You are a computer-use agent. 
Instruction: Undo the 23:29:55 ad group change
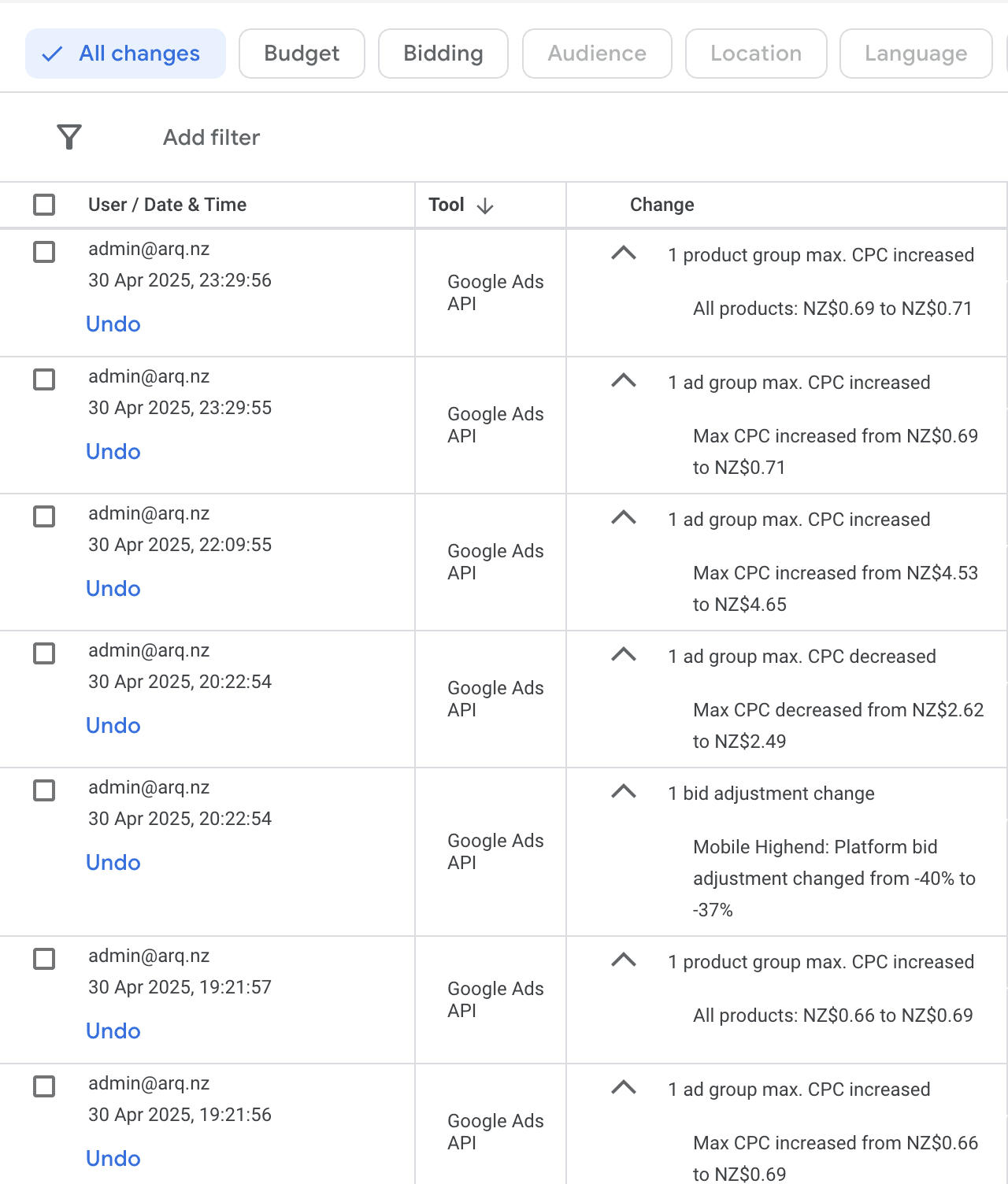(x=113, y=452)
